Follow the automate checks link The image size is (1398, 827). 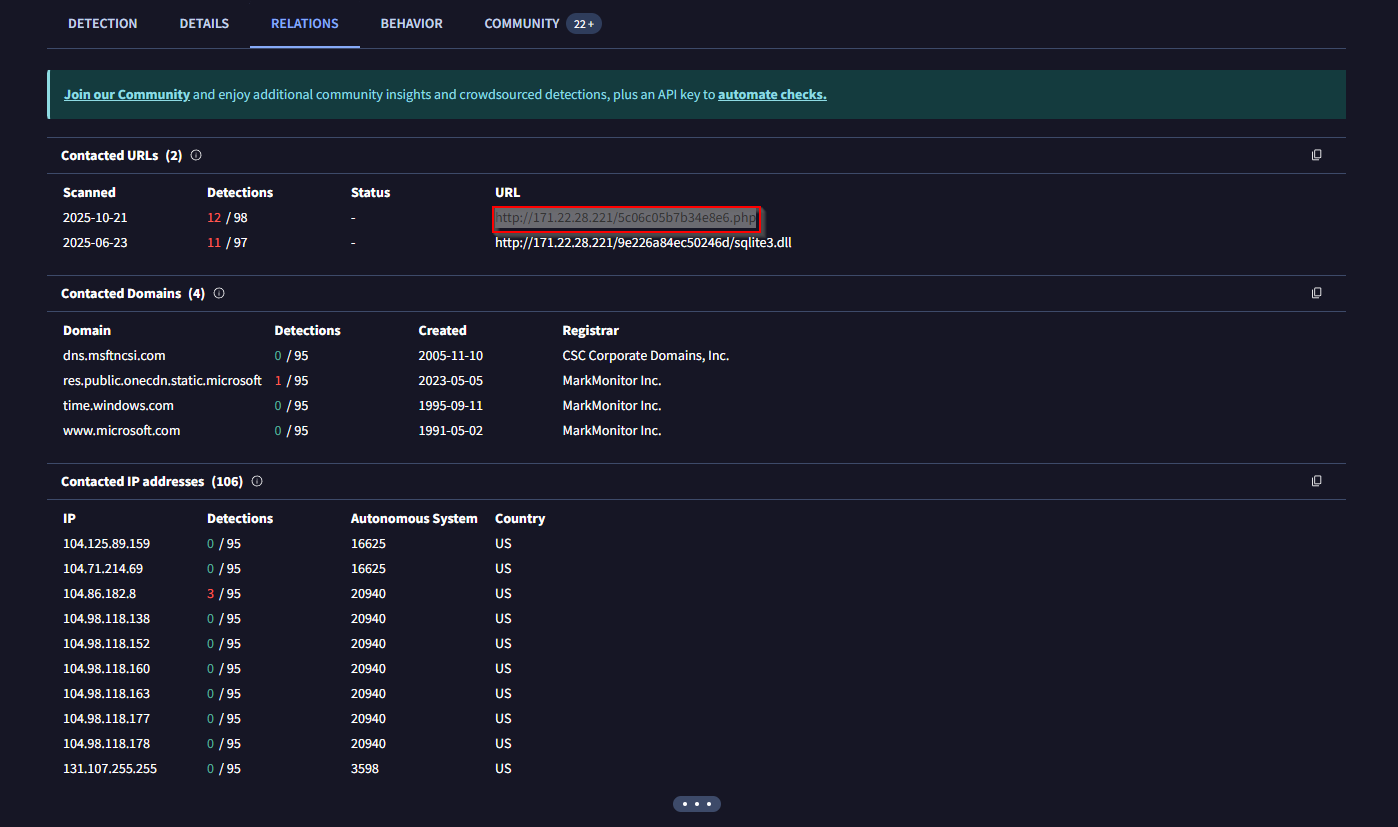pos(772,95)
